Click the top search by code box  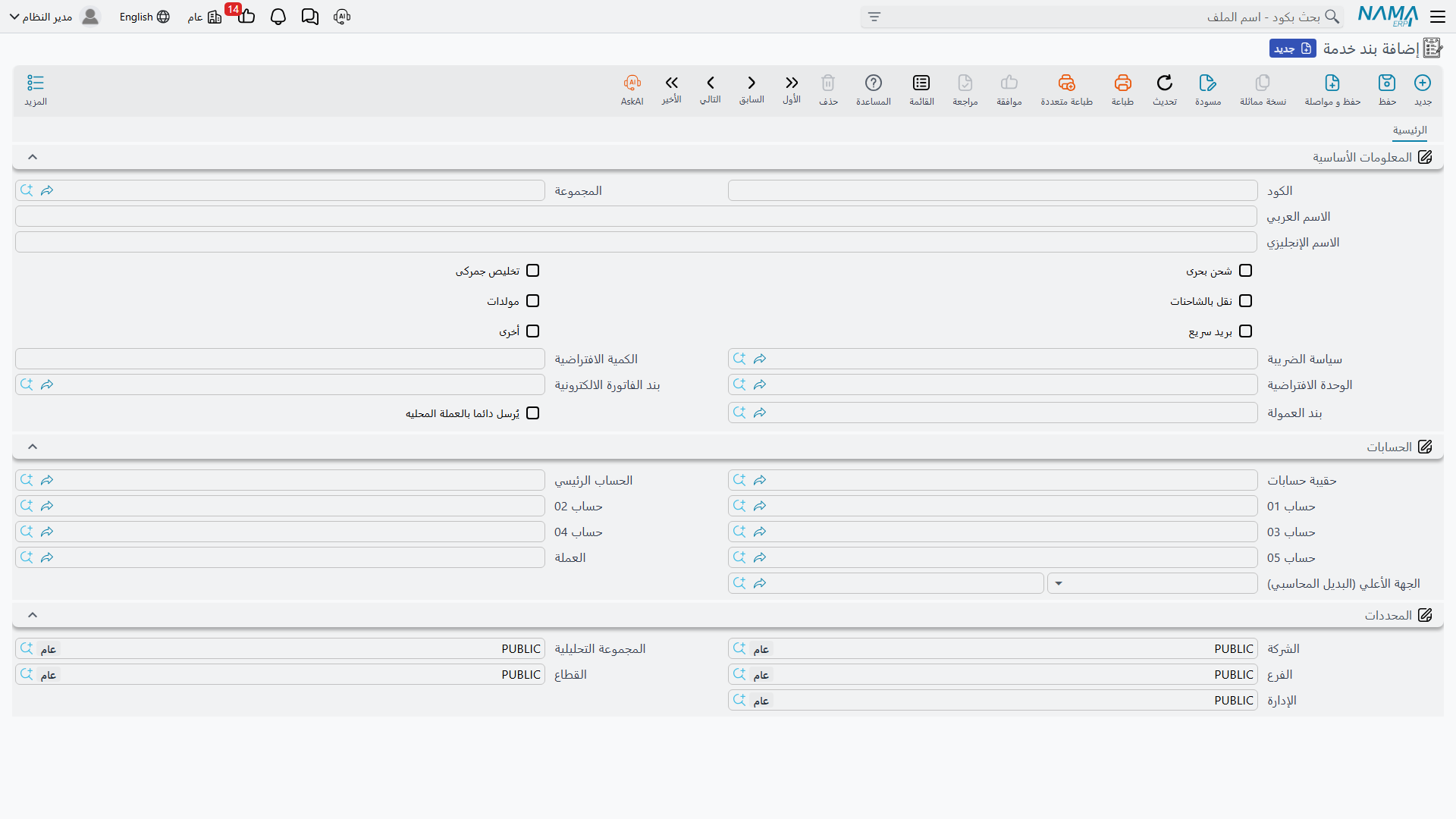[1102, 17]
